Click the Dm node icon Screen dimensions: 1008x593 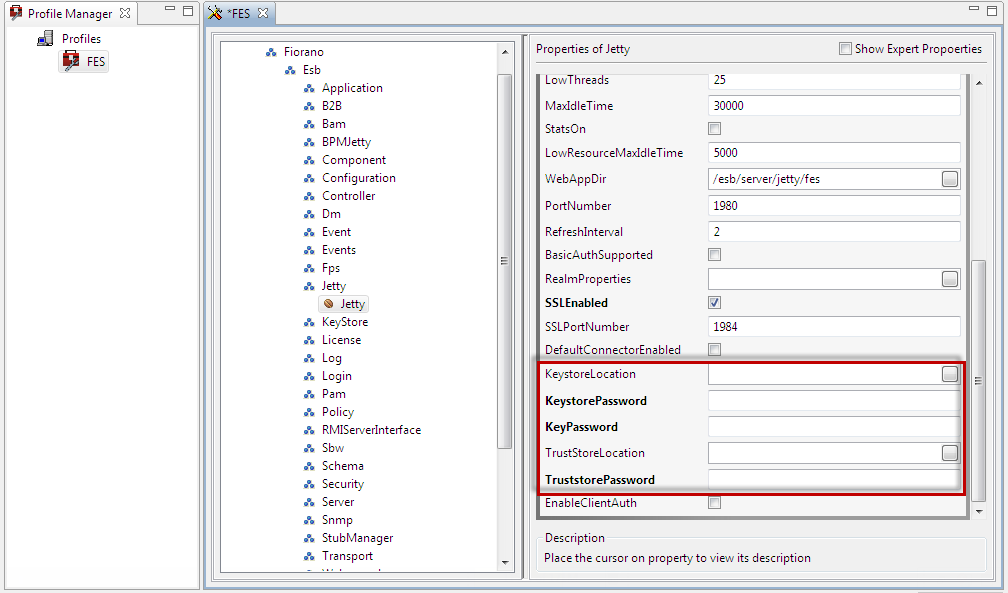tap(309, 214)
